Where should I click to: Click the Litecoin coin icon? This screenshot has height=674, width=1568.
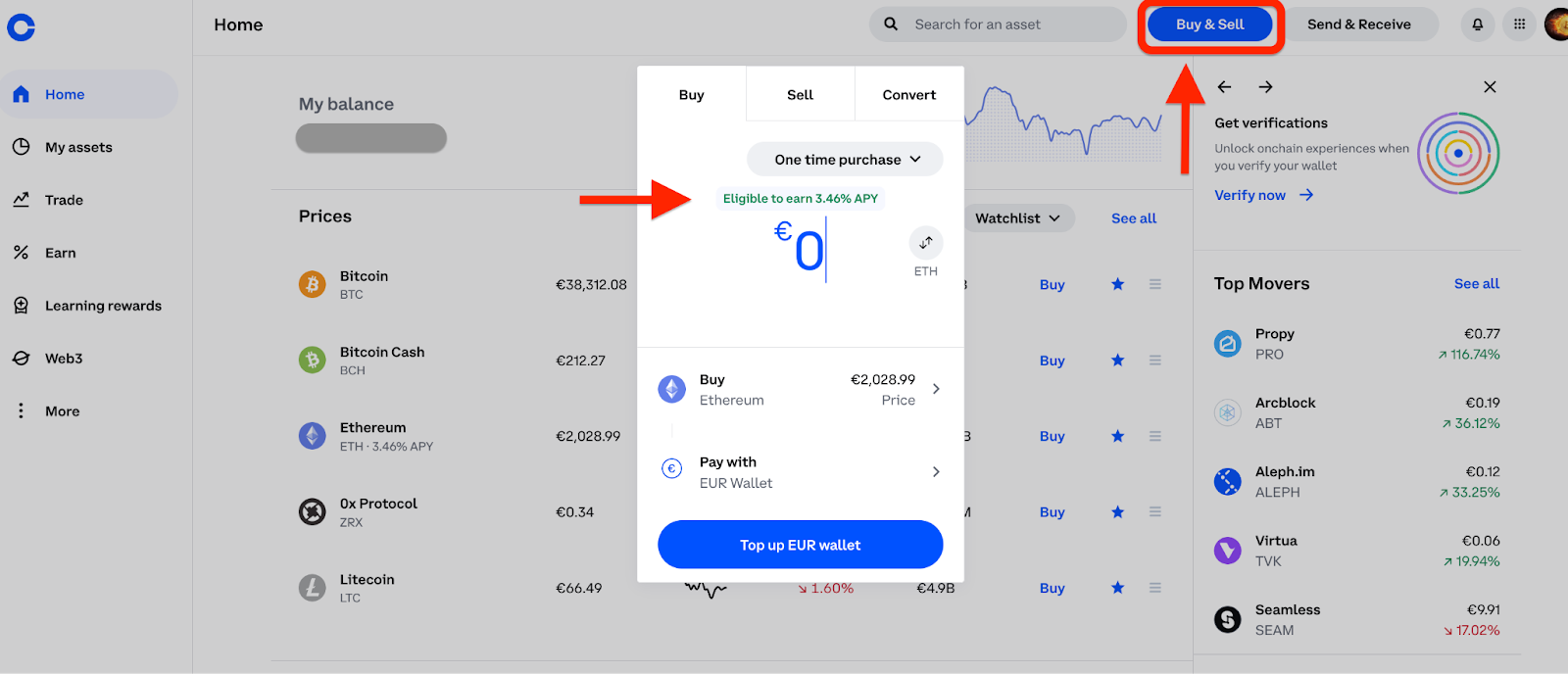pos(312,588)
